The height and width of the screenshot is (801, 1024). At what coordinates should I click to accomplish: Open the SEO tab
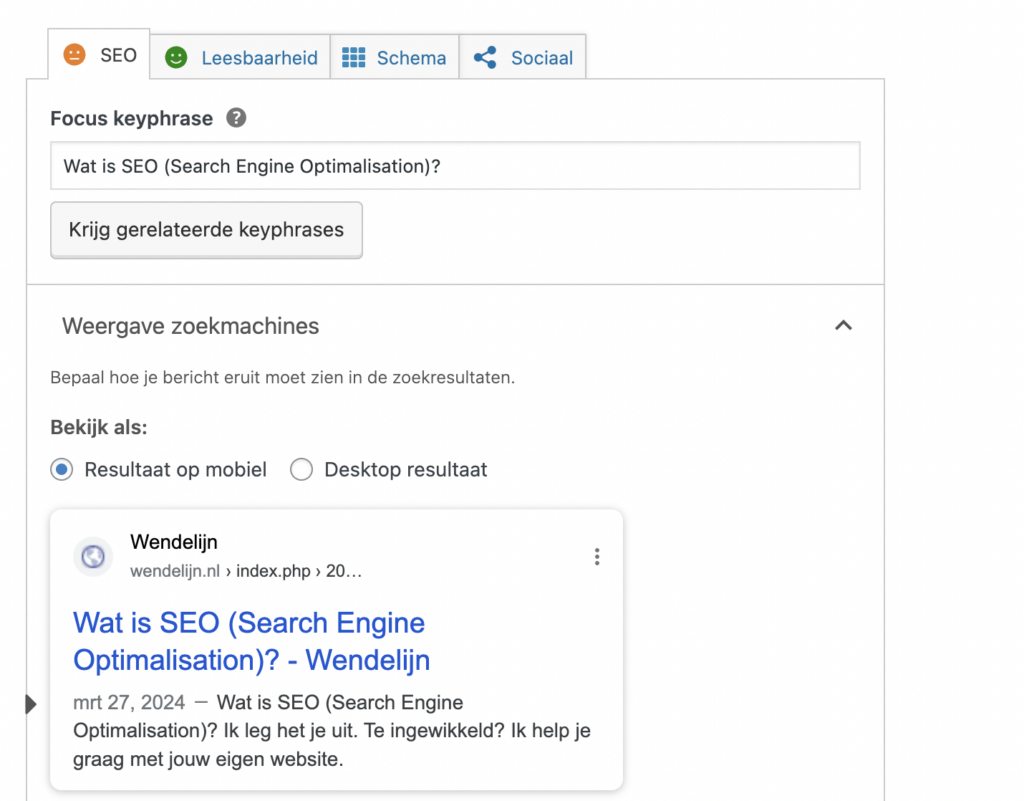click(99, 54)
